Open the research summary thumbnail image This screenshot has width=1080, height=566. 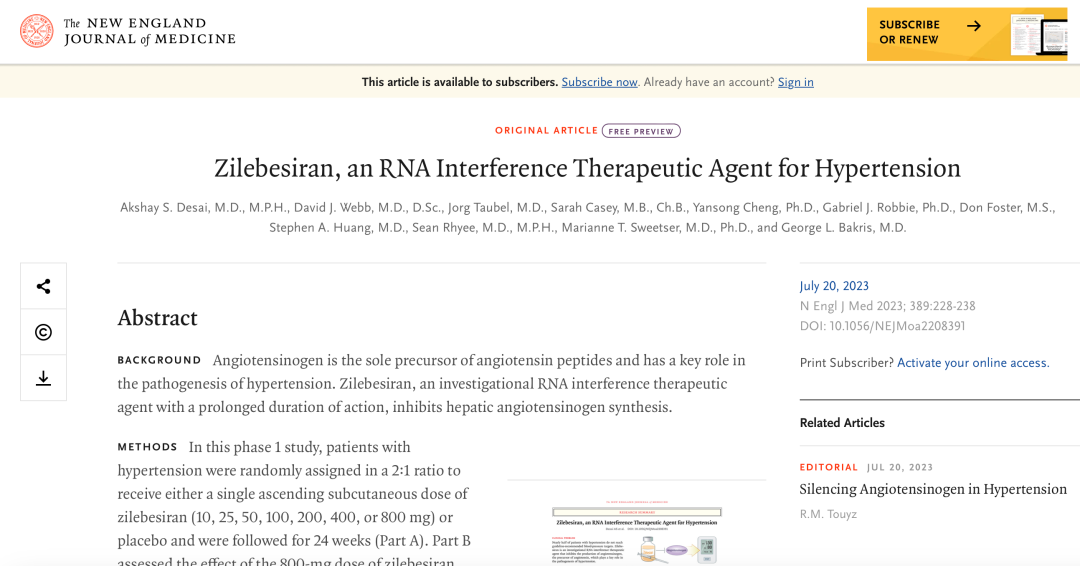click(x=636, y=532)
